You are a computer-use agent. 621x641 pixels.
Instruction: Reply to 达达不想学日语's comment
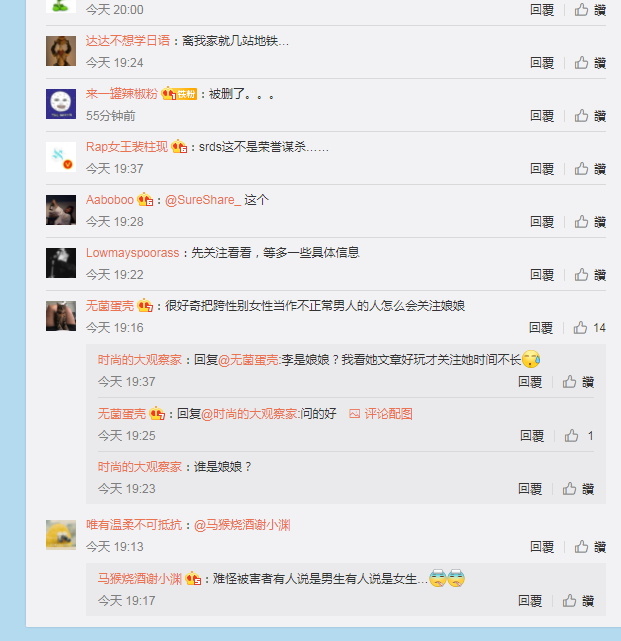[542, 63]
